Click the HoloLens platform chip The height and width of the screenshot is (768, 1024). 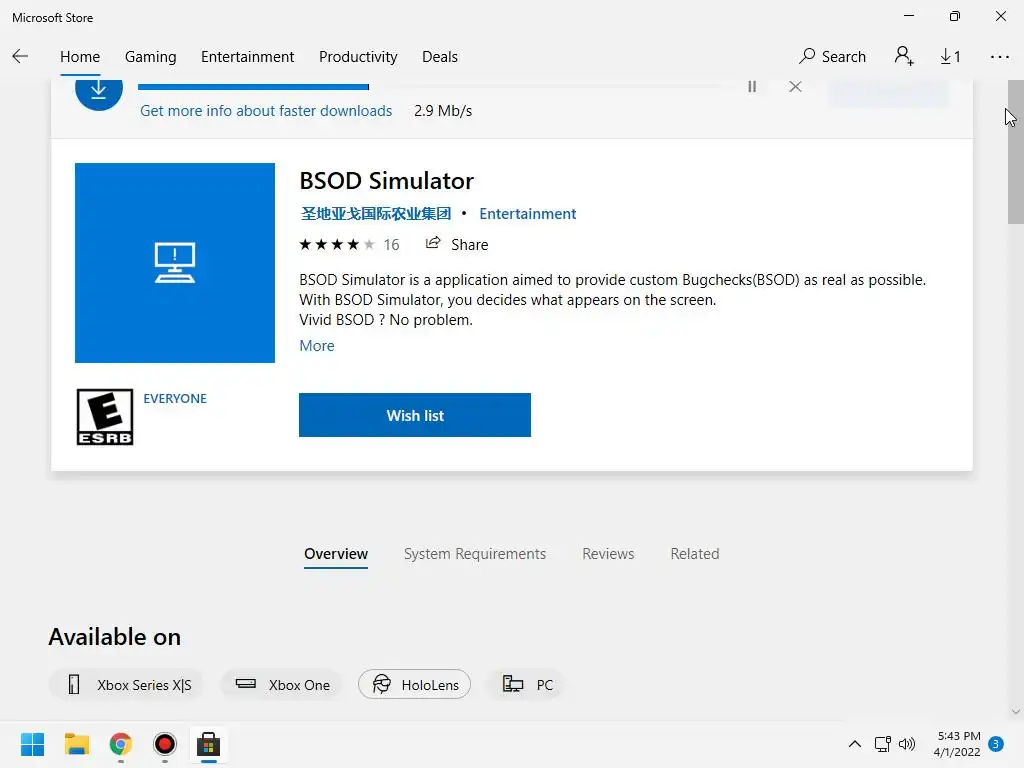(414, 684)
